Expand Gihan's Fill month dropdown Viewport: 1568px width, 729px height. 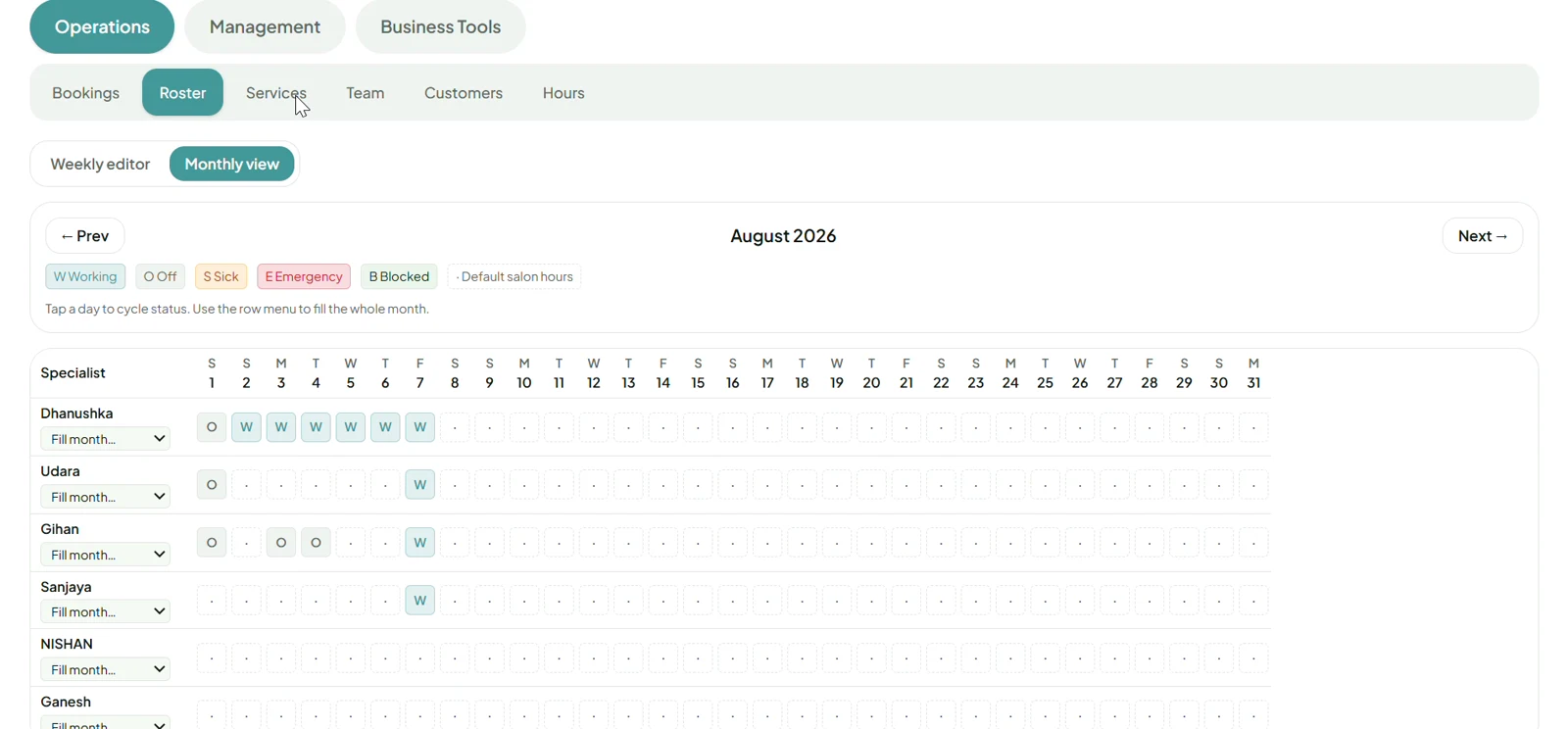(x=106, y=555)
